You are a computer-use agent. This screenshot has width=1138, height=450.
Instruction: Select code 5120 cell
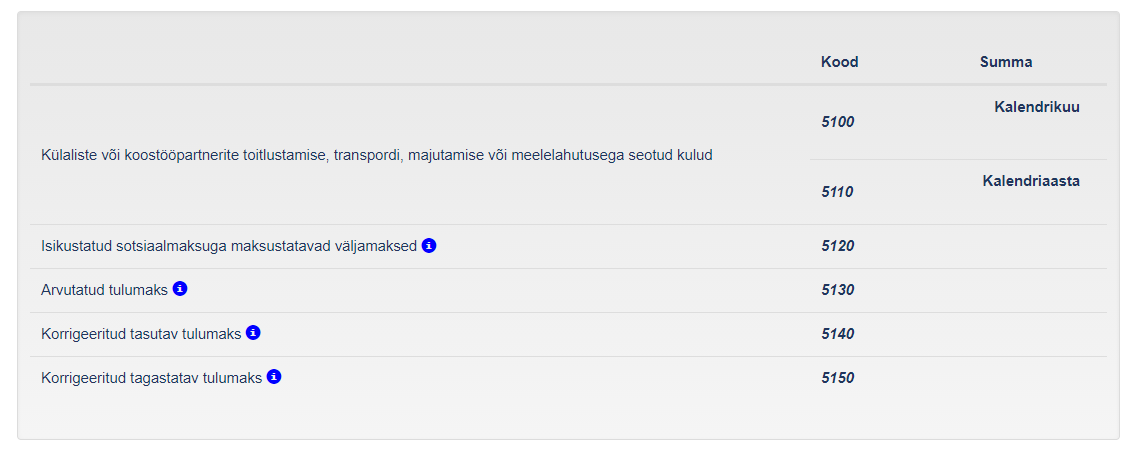pyautogui.click(x=837, y=246)
